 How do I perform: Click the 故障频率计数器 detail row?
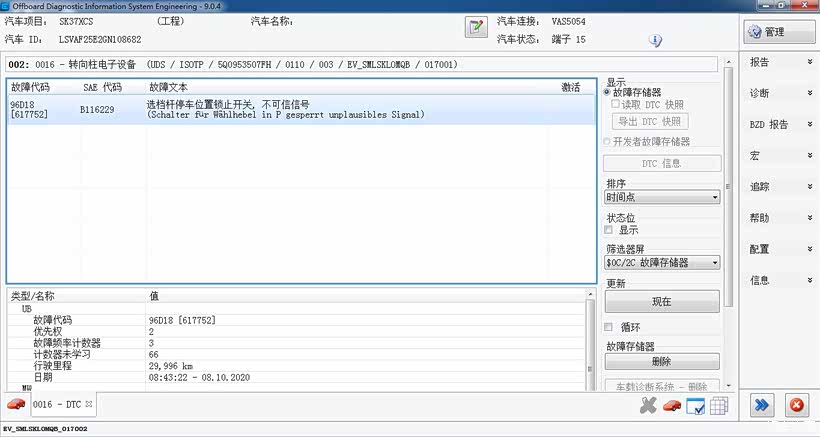[297, 343]
